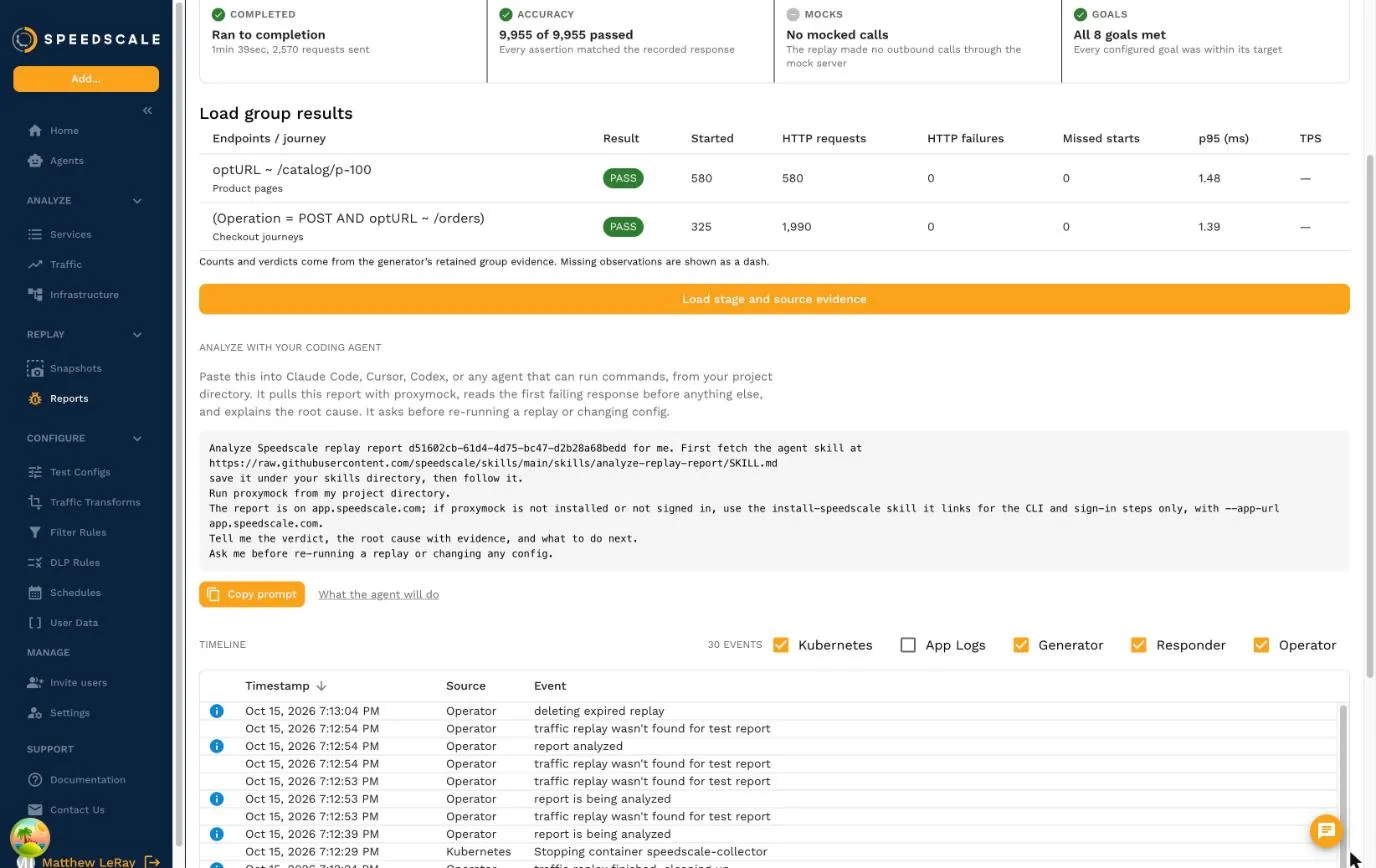Click the Agents robot icon
This screenshot has width=1376, height=868.
tap(35, 161)
